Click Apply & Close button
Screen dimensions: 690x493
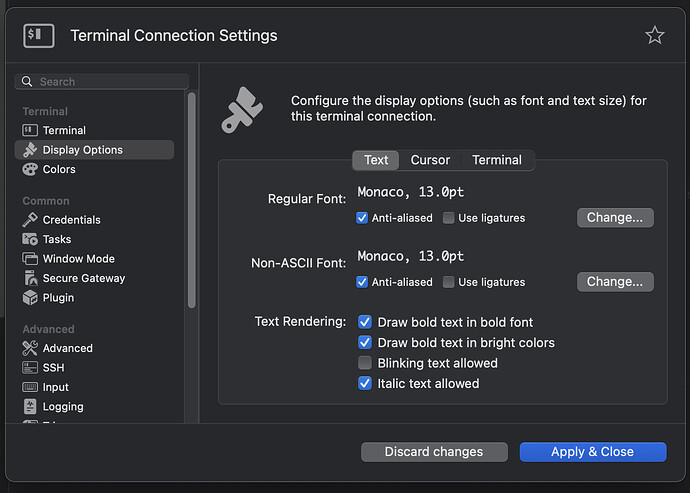click(x=592, y=452)
